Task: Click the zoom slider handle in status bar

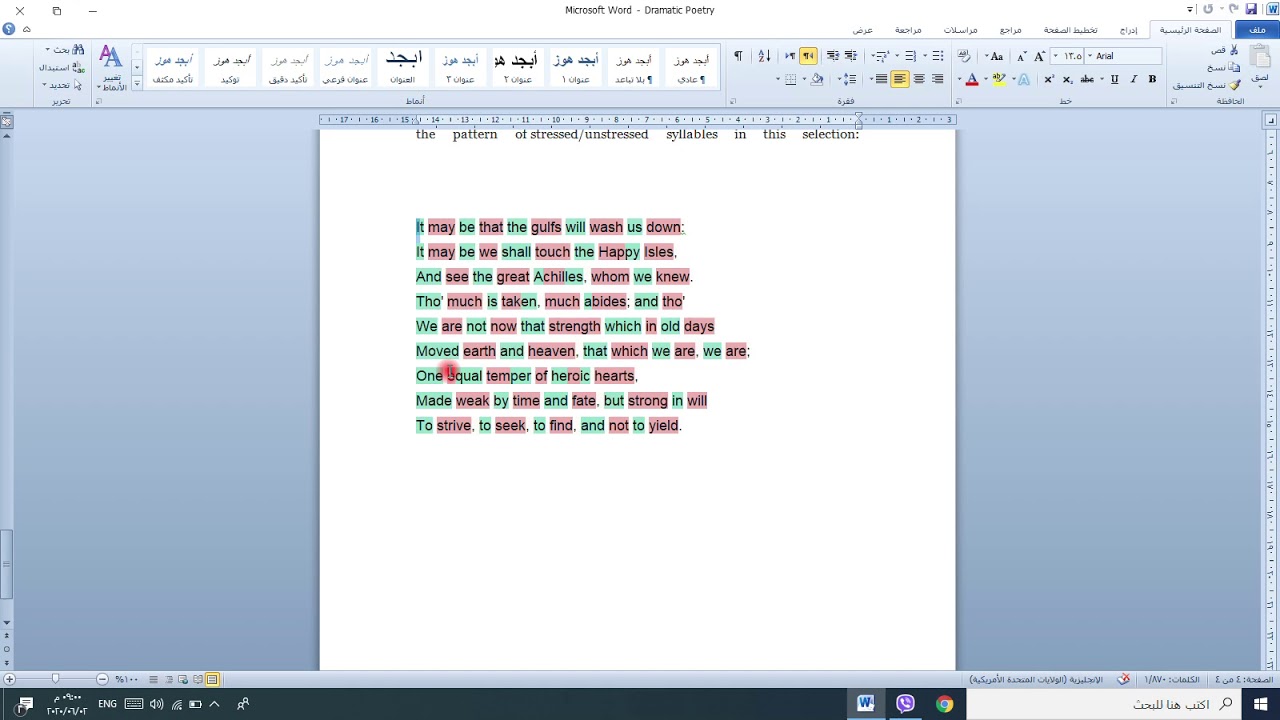Action: pos(55,680)
